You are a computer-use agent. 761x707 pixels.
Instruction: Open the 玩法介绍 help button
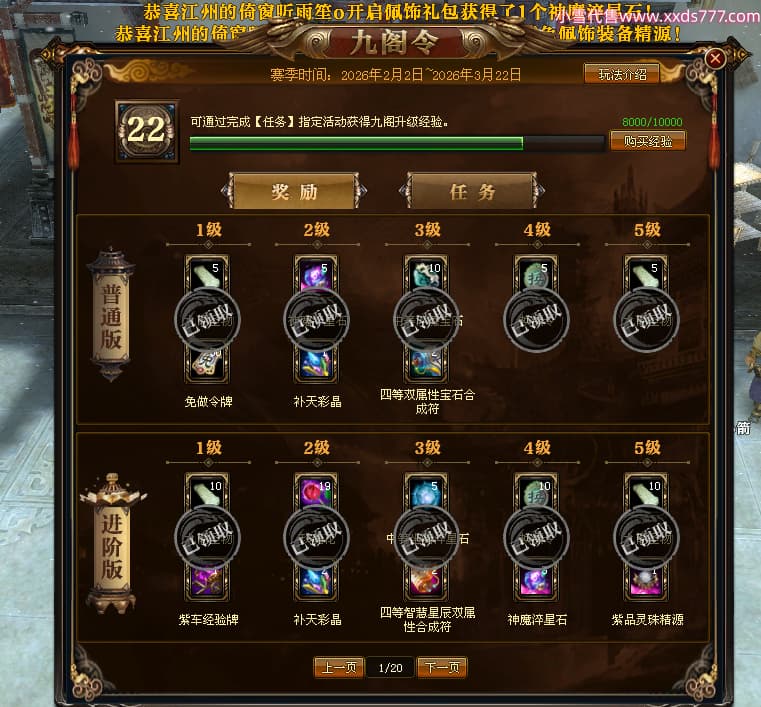(622, 74)
